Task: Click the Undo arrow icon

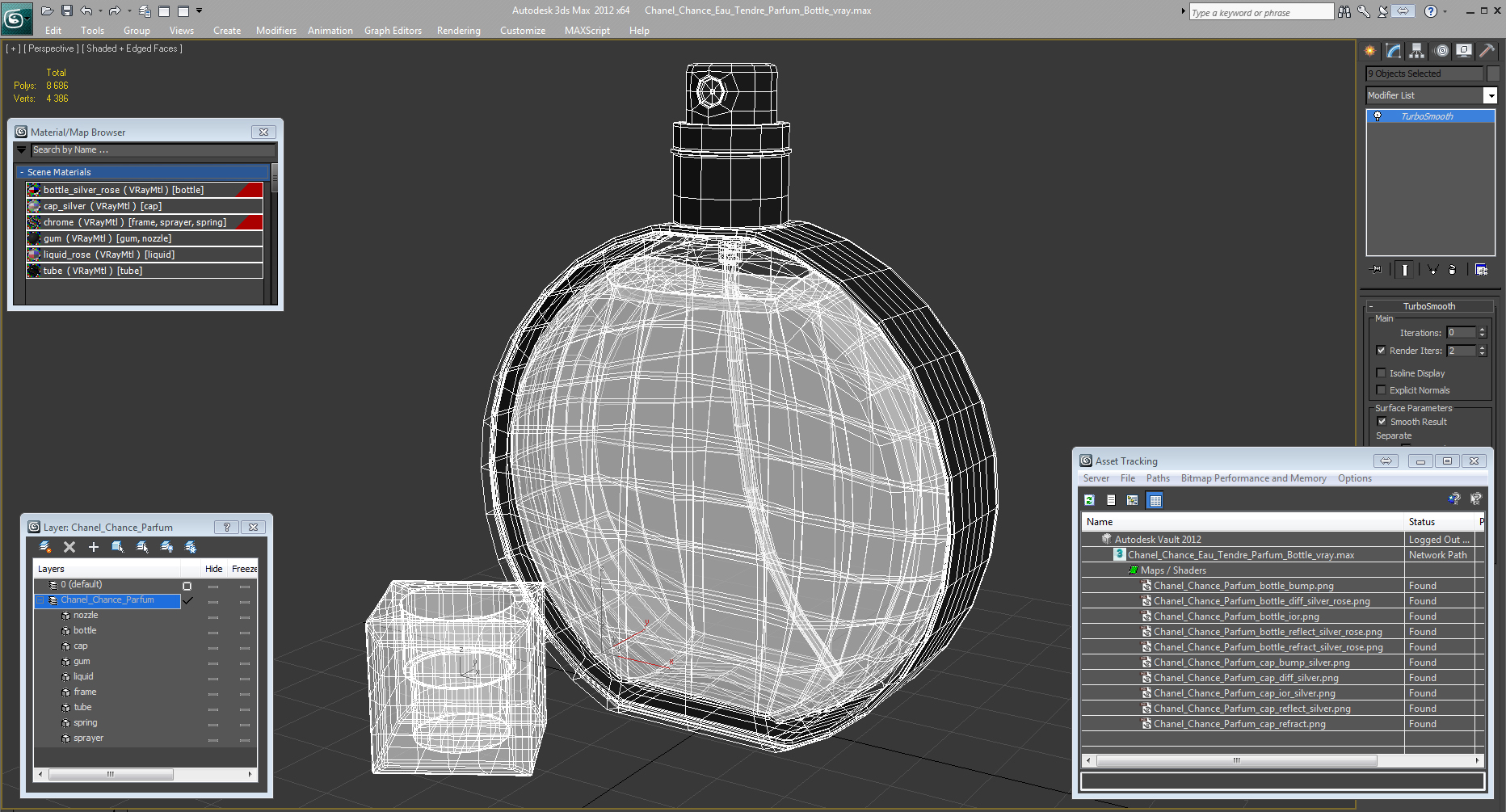Action: pyautogui.click(x=86, y=11)
